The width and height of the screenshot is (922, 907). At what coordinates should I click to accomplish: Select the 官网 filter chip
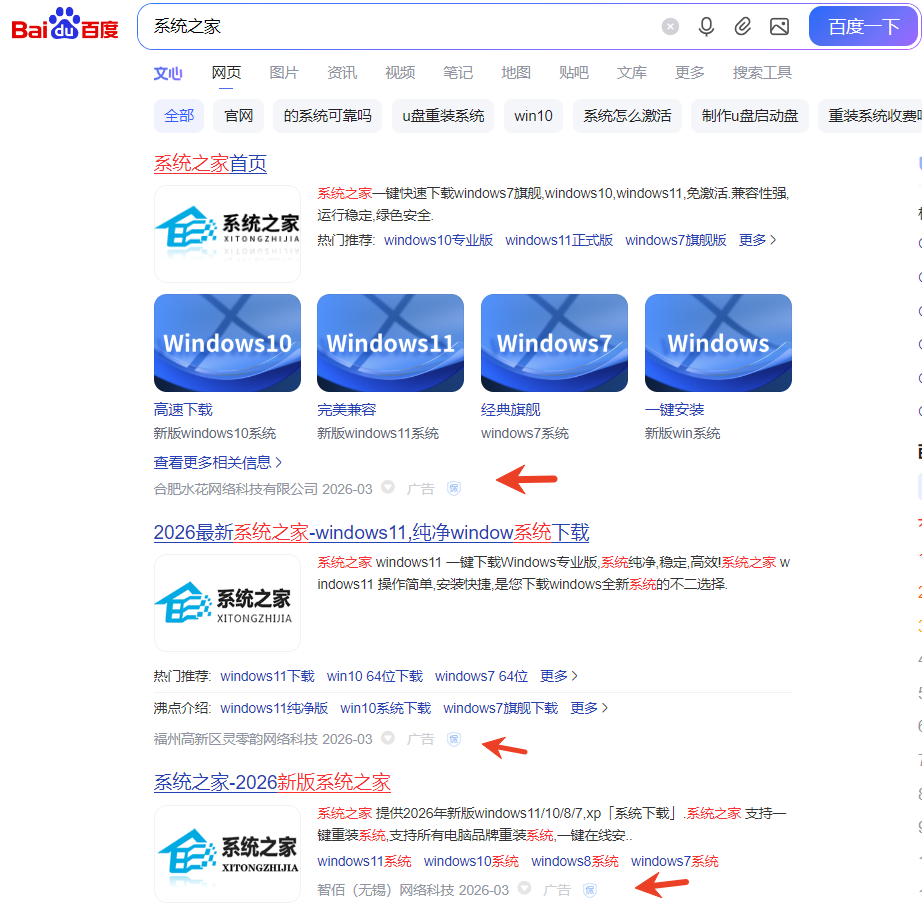238,116
